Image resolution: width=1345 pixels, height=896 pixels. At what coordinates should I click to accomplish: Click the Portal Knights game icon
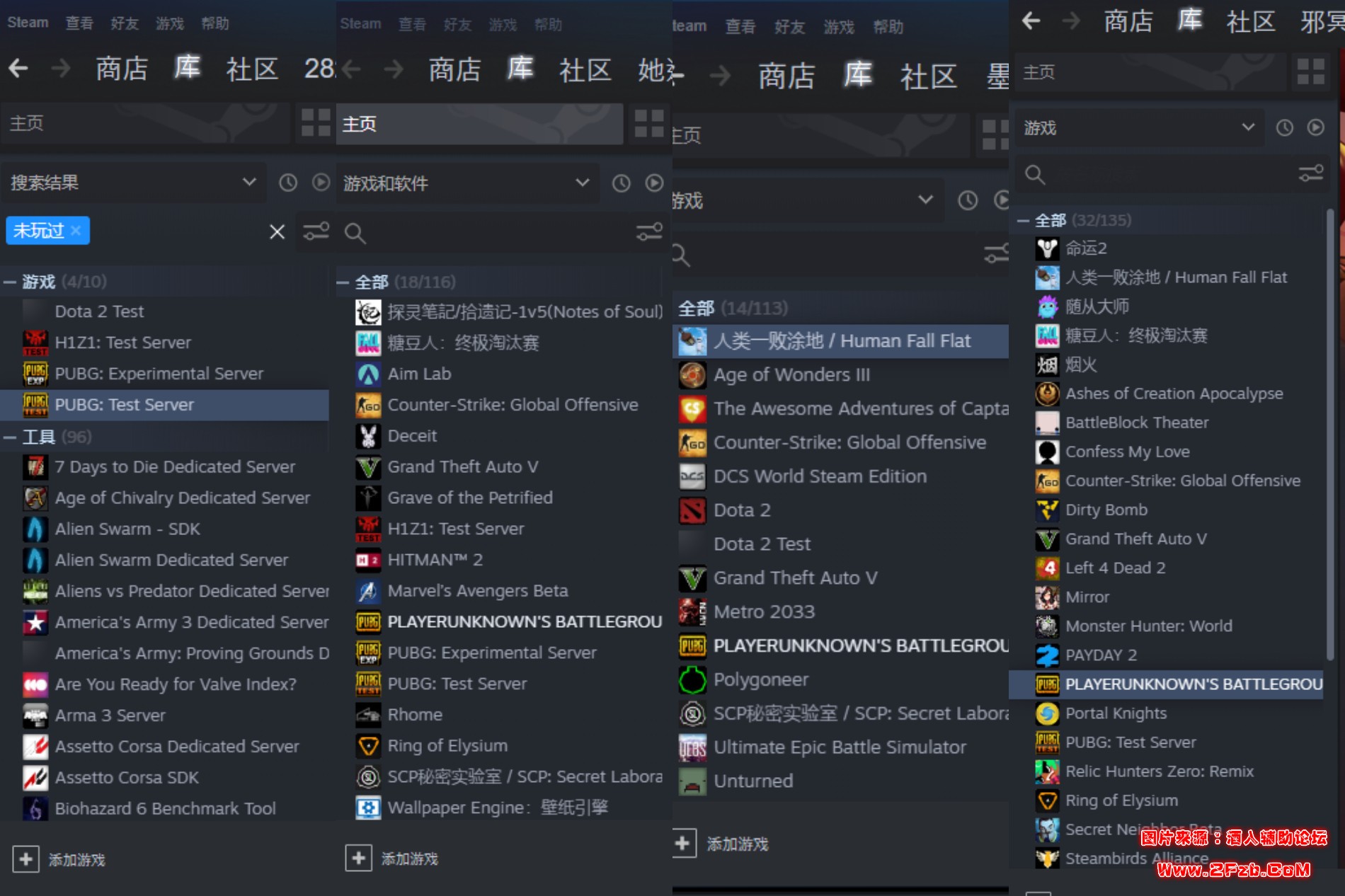[x=1048, y=713]
